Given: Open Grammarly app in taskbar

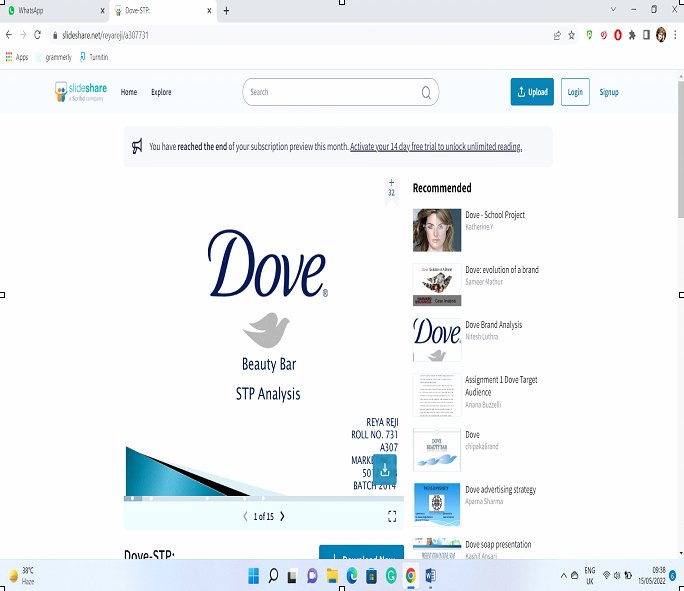Looking at the screenshot, I should coord(391,576).
